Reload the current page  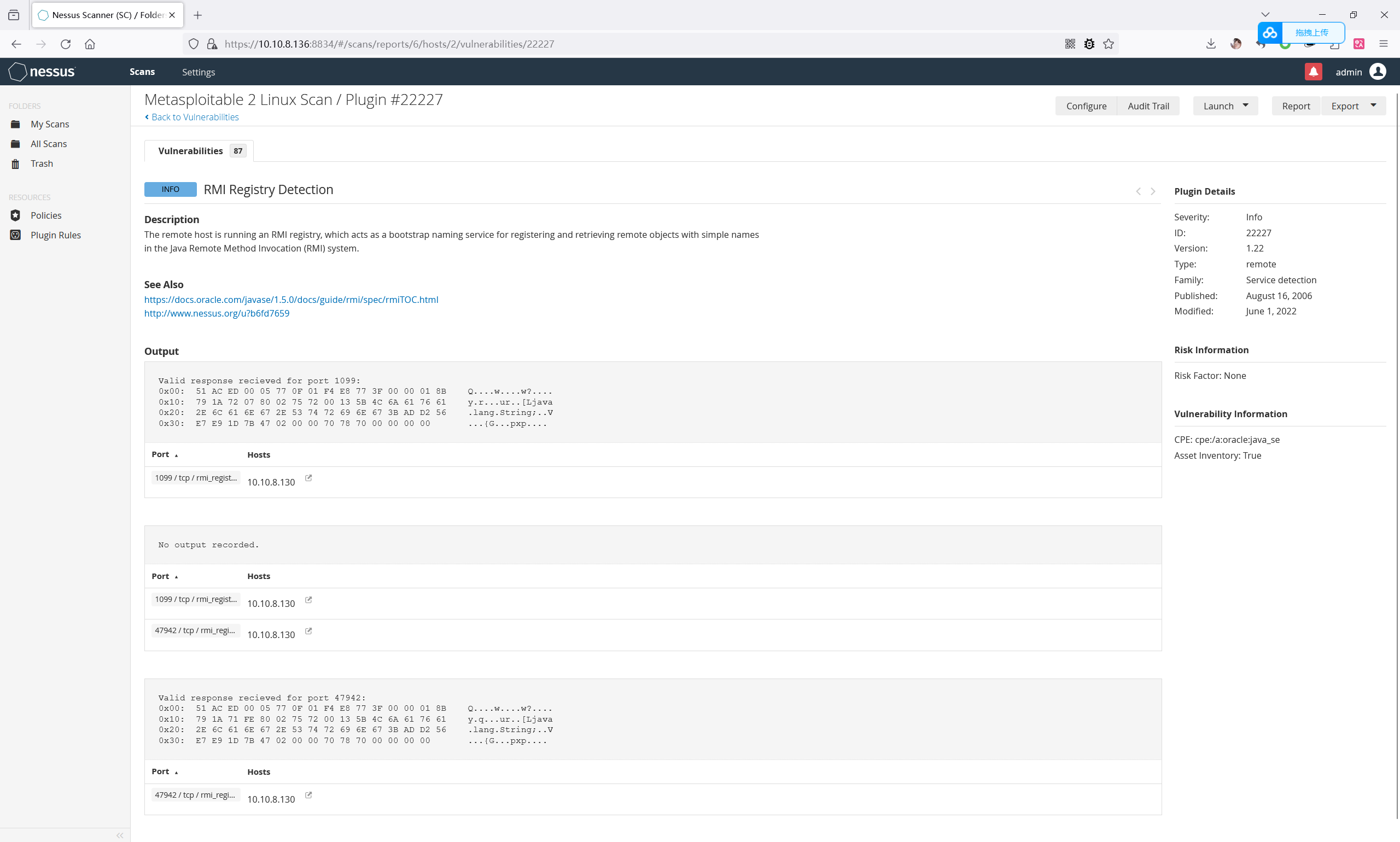pyautogui.click(x=65, y=44)
